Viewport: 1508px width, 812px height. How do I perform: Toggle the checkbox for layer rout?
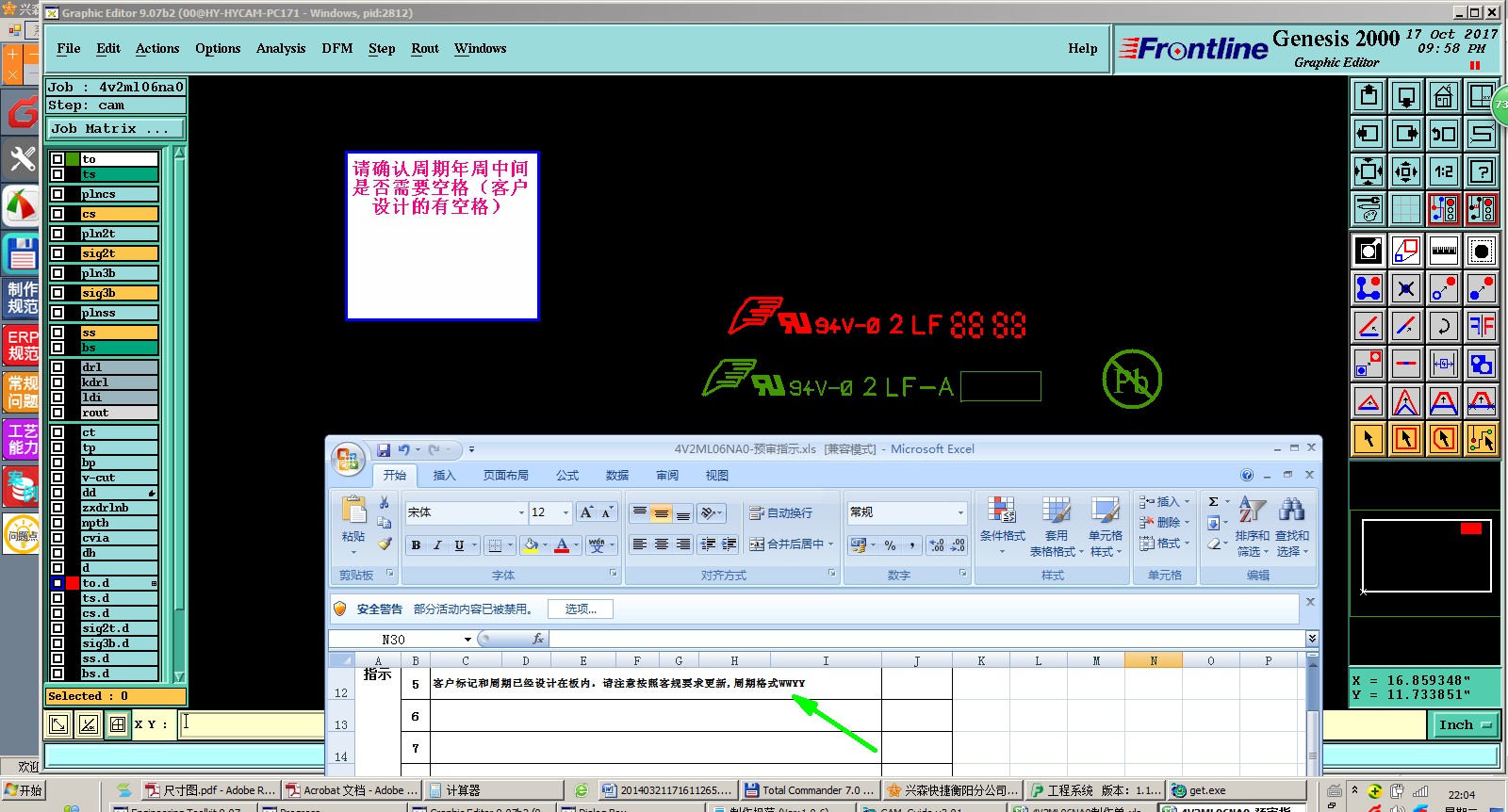click(x=57, y=413)
